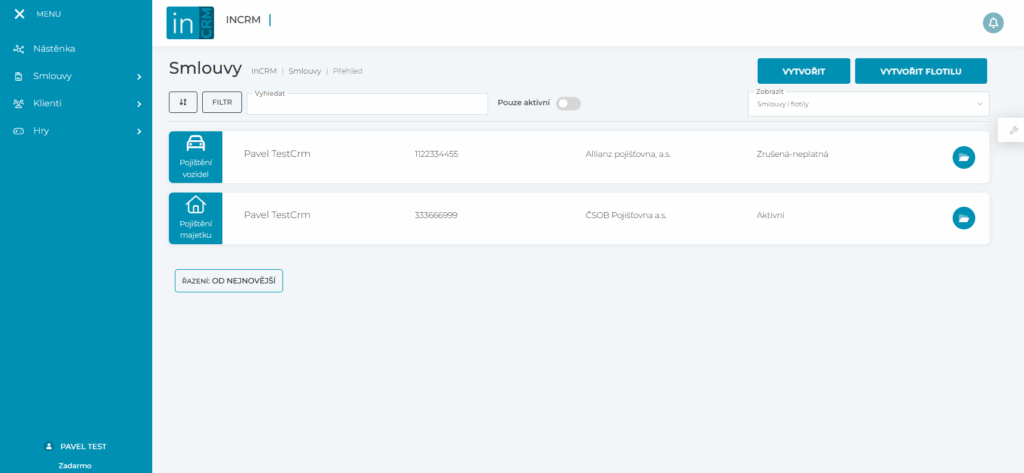
Task: Click the house Pojištění majetku icon
Action: click(x=196, y=205)
